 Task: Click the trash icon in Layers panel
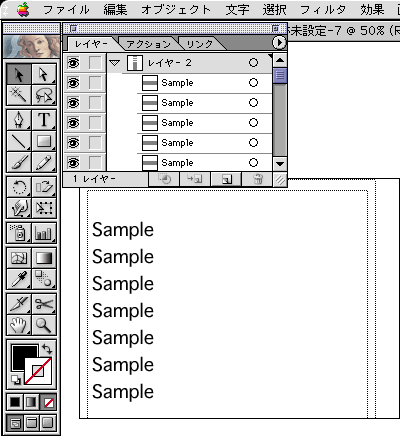[x=258, y=179]
